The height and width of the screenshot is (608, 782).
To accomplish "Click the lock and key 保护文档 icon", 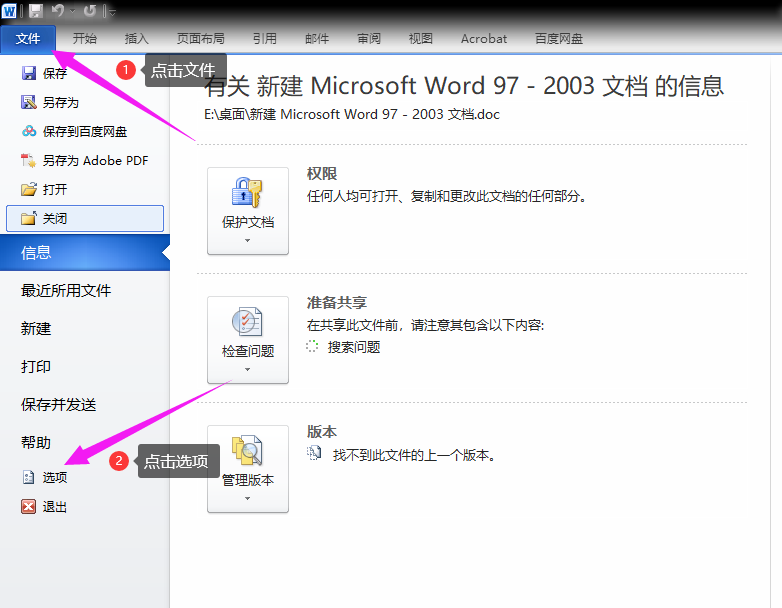I will click(247, 192).
